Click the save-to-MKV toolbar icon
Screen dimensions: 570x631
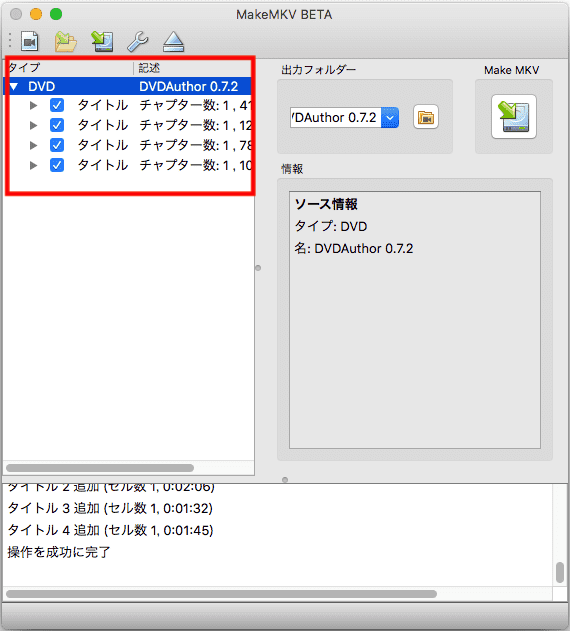(x=102, y=41)
